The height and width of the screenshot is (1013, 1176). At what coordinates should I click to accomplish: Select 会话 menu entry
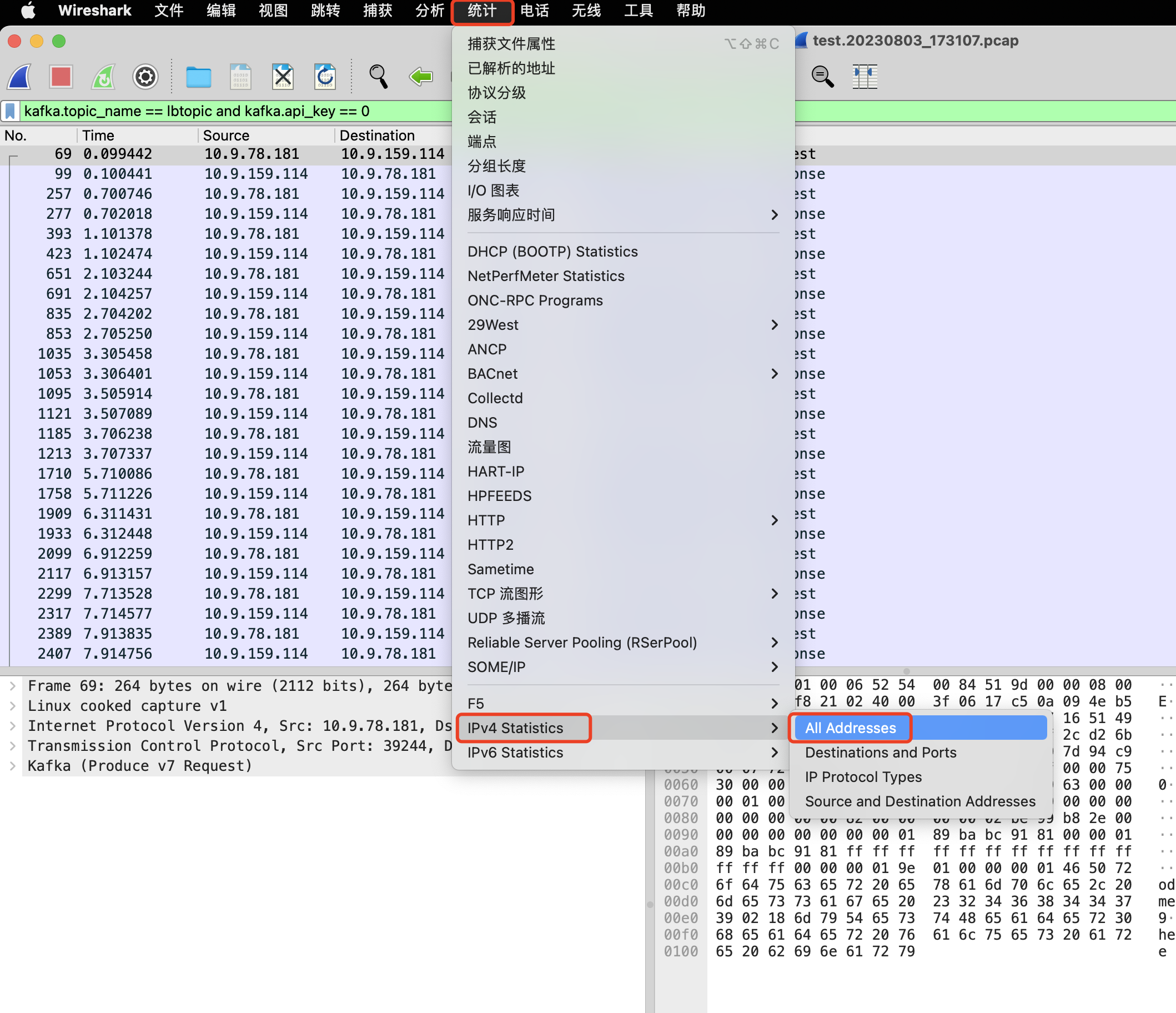pos(622,117)
